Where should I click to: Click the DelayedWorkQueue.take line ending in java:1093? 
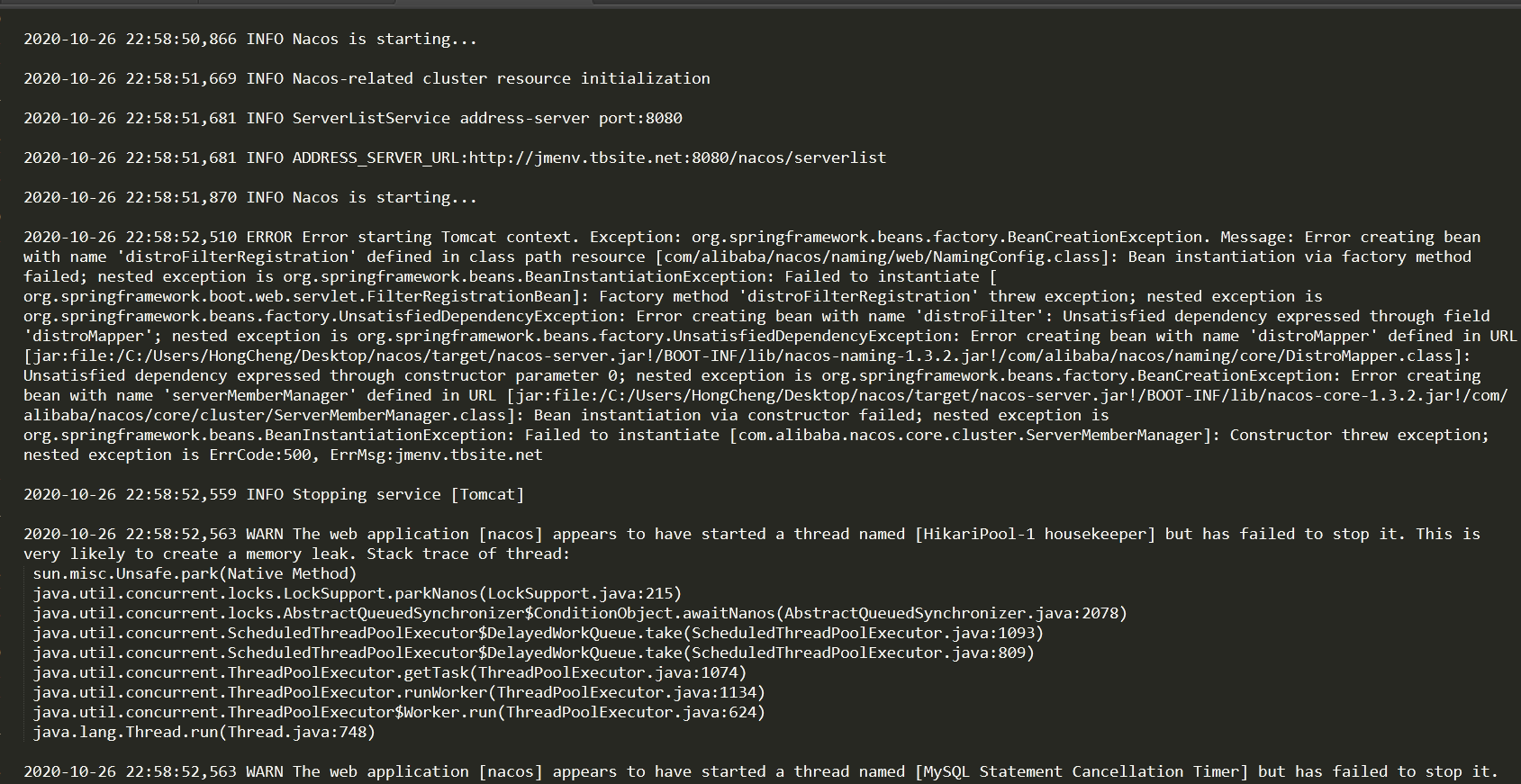pos(539,633)
